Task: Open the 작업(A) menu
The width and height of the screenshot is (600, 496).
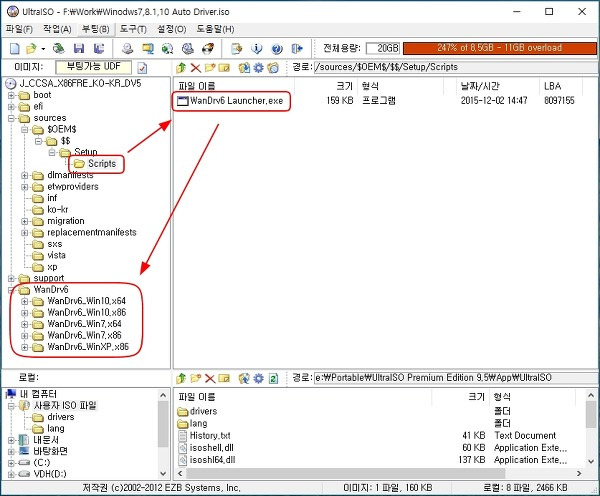Action: 57,29
